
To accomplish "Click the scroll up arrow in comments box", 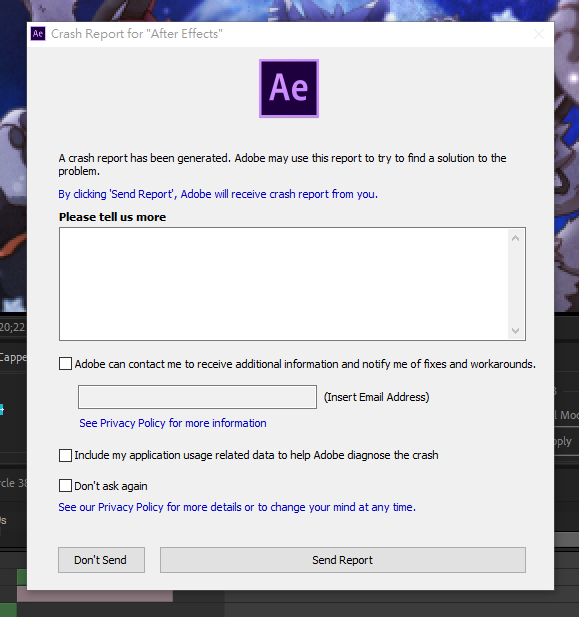I will (x=515, y=238).
